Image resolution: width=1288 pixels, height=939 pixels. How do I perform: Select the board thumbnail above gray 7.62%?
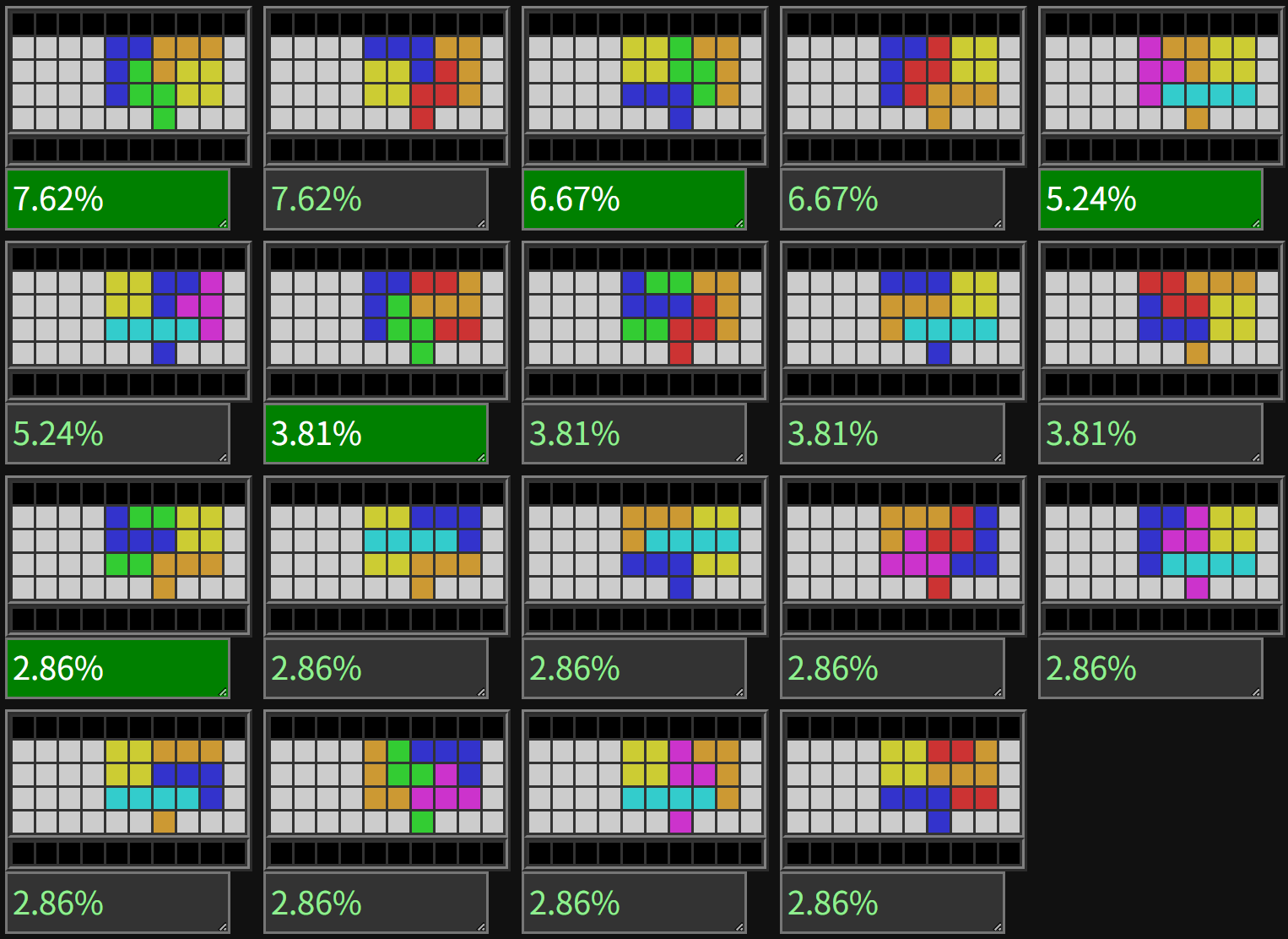coord(387,86)
